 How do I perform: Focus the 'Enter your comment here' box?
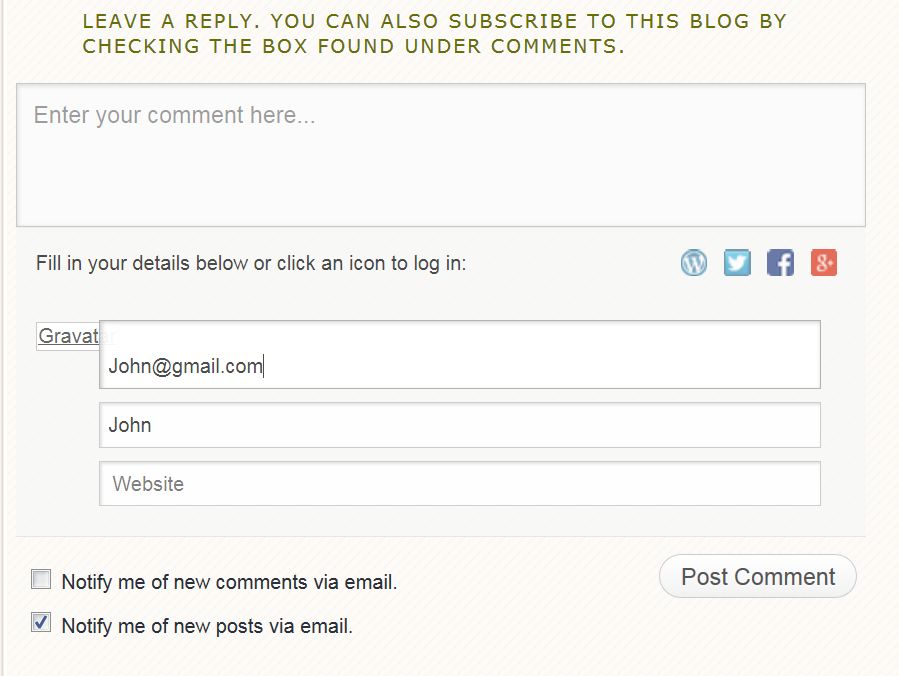coord(440,155)
